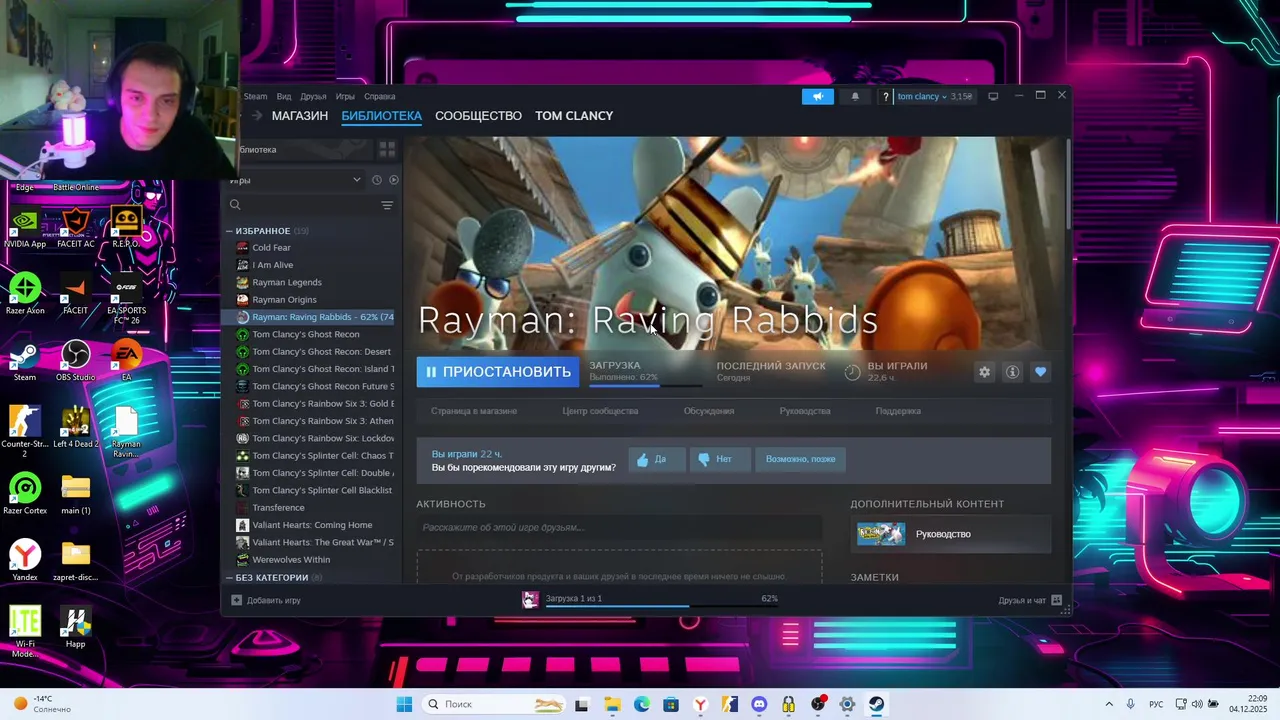Open Steam notifications bell

pos(855,96)
